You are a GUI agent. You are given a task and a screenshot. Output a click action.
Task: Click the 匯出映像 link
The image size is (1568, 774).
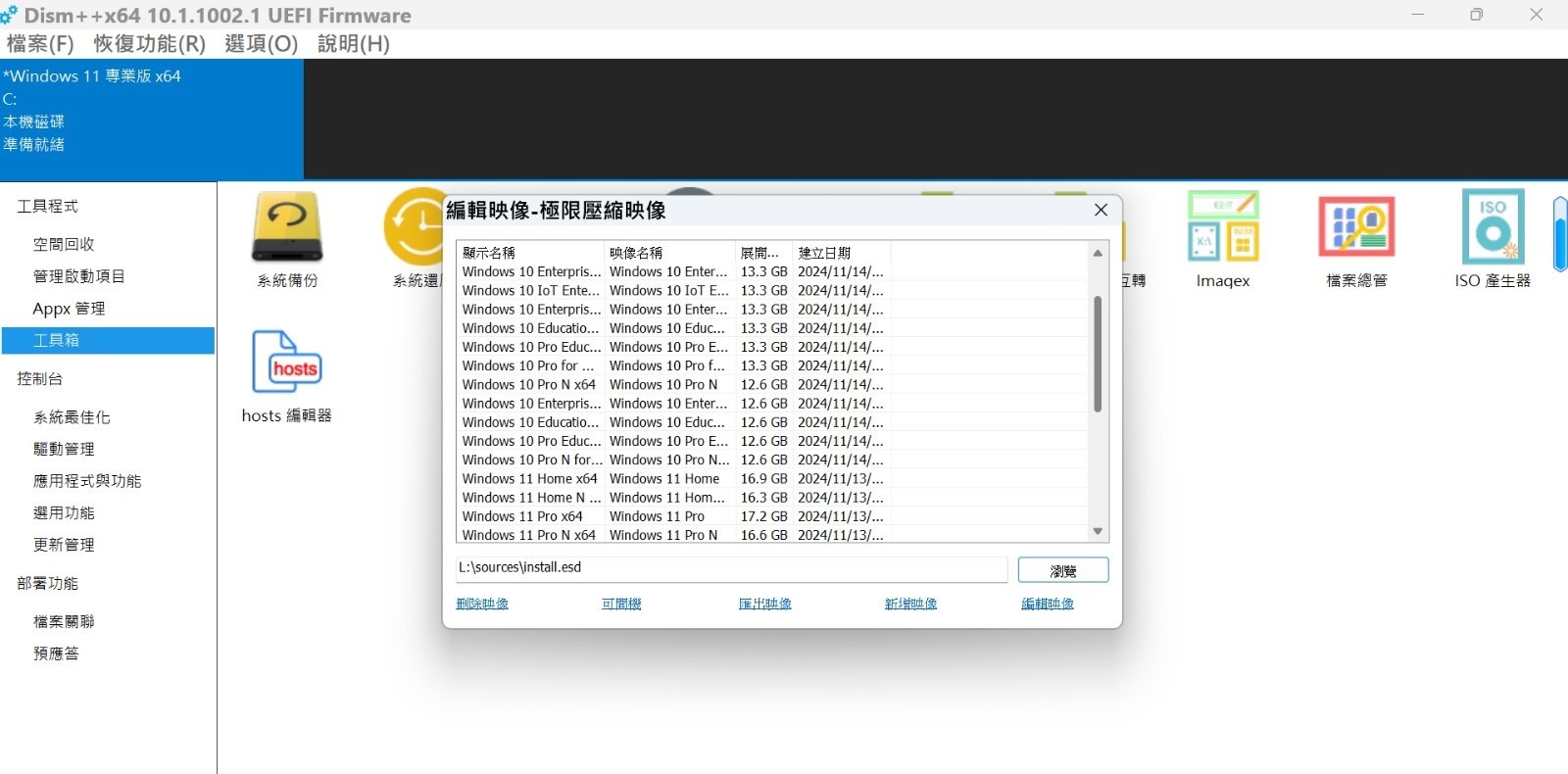(x=764, y=604)
